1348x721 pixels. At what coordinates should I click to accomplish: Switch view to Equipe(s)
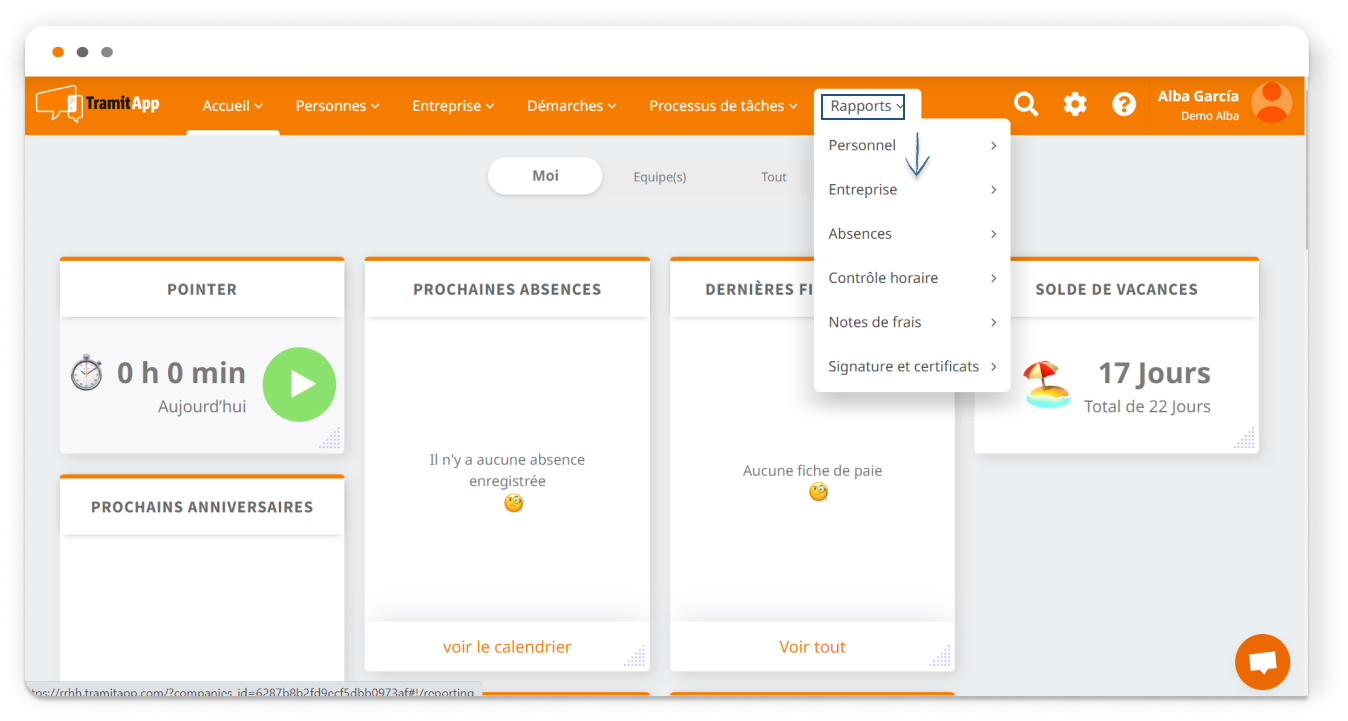tap(659, 177)
